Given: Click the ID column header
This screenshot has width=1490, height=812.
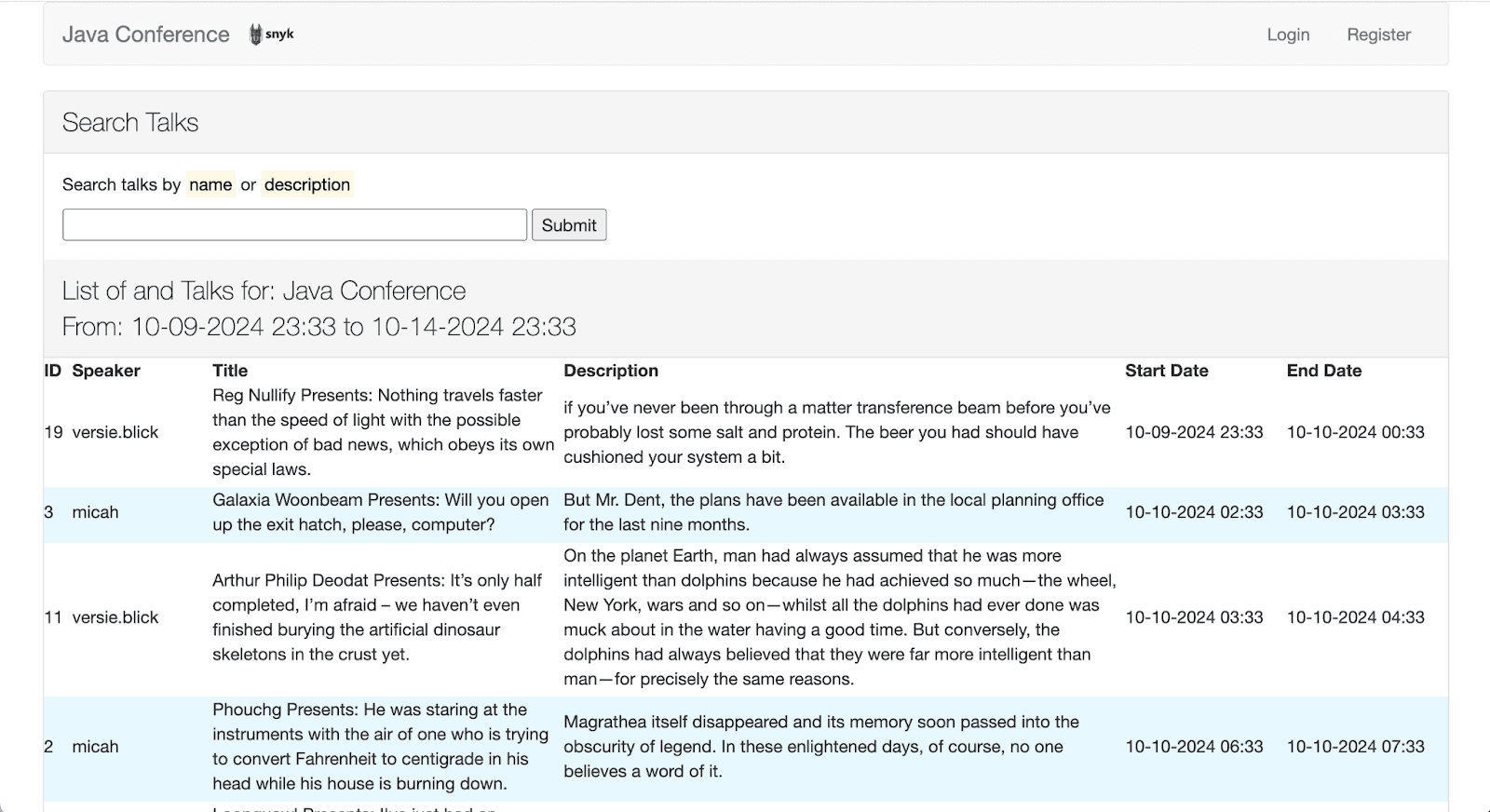Looking at the screenshot, I should click(x=53, y=371).
